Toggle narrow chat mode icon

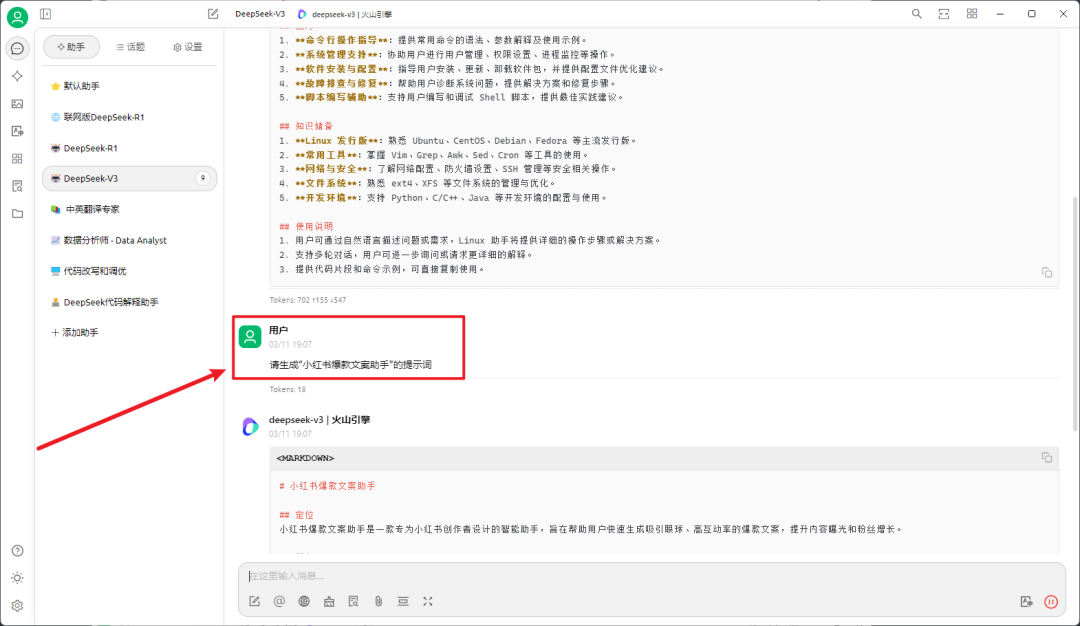[x=944, y=14]
